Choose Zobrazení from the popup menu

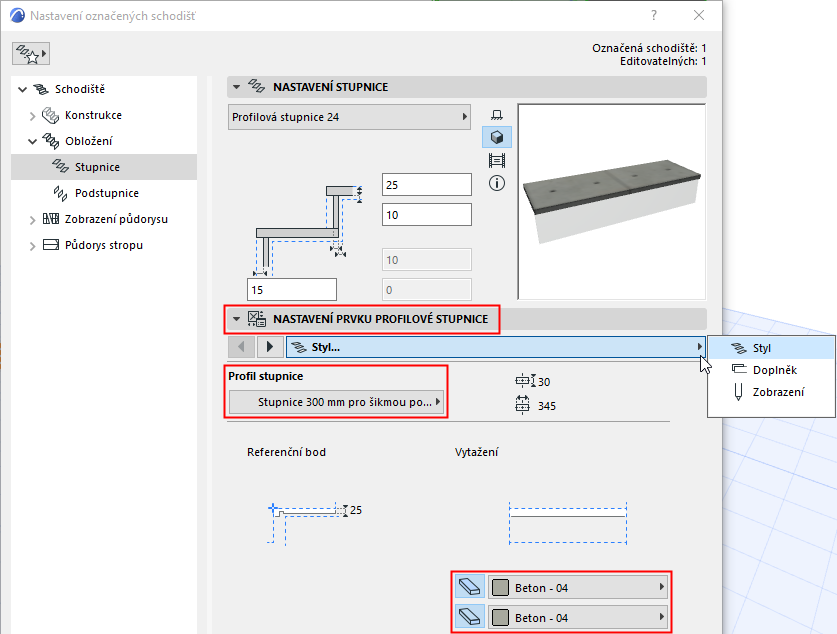pos(771,392)
